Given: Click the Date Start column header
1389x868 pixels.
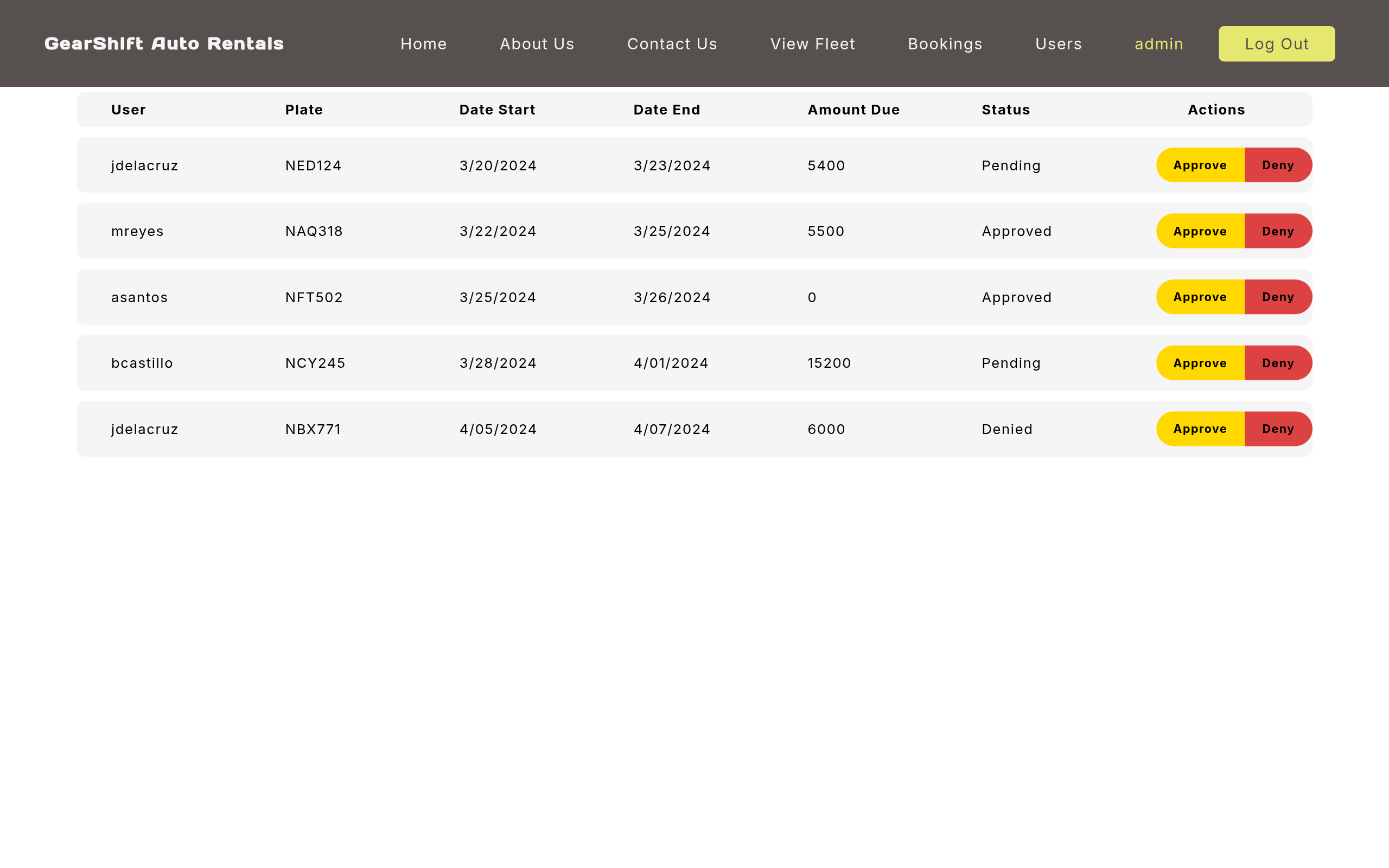Looking at the screenshot, I should coord(498,110).
